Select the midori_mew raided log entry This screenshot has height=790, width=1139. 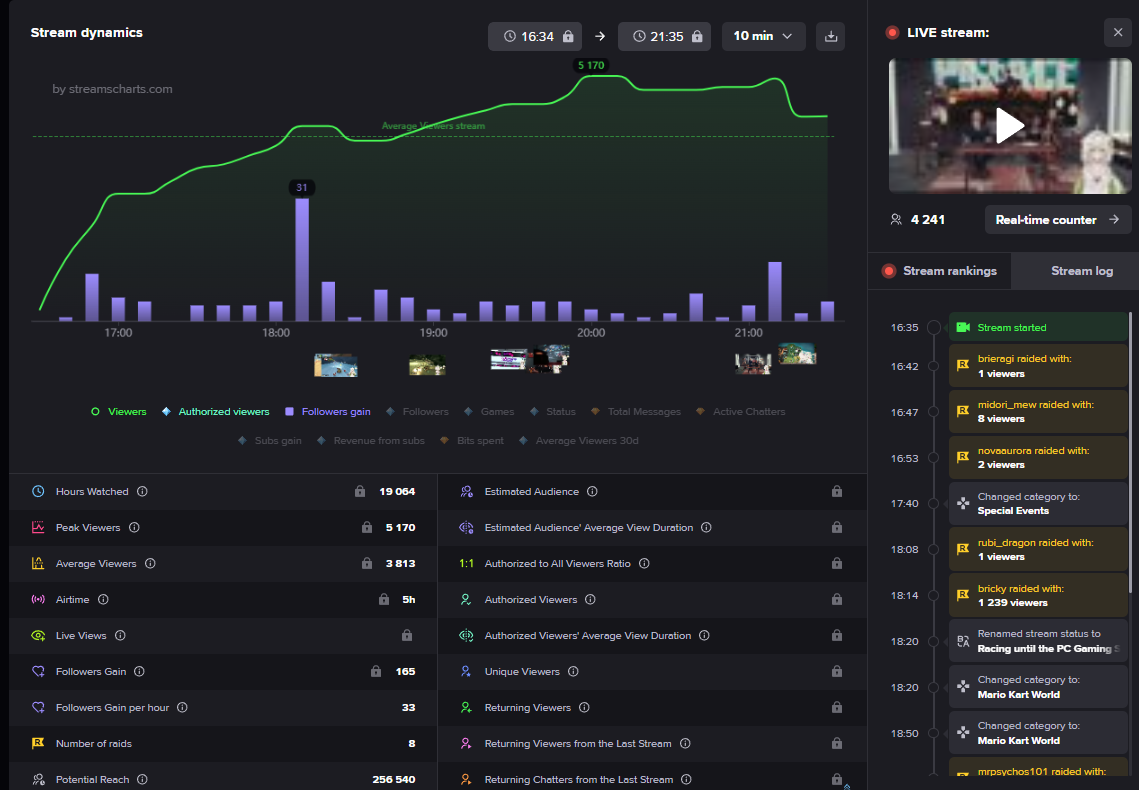(1038, 412)
